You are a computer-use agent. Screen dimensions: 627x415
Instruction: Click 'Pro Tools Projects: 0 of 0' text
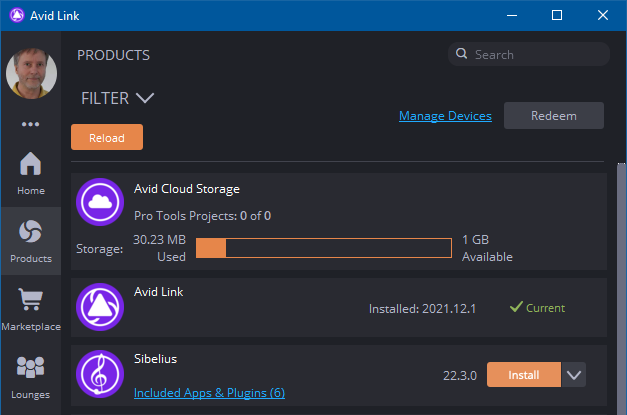click(202, 216)
